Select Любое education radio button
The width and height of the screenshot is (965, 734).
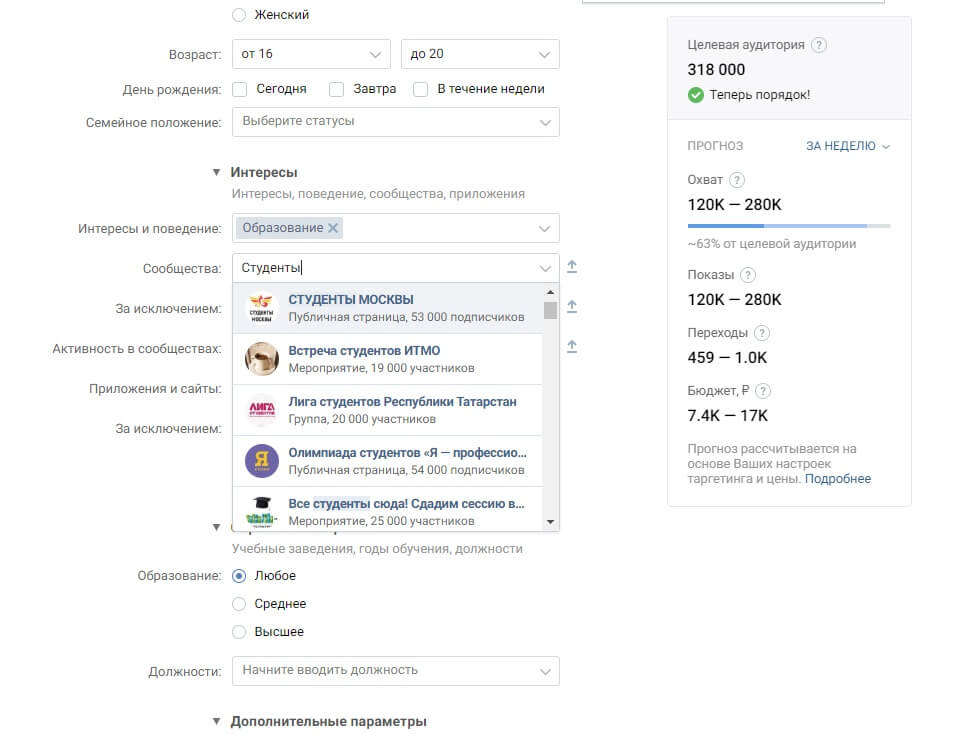tap(239, 576)
